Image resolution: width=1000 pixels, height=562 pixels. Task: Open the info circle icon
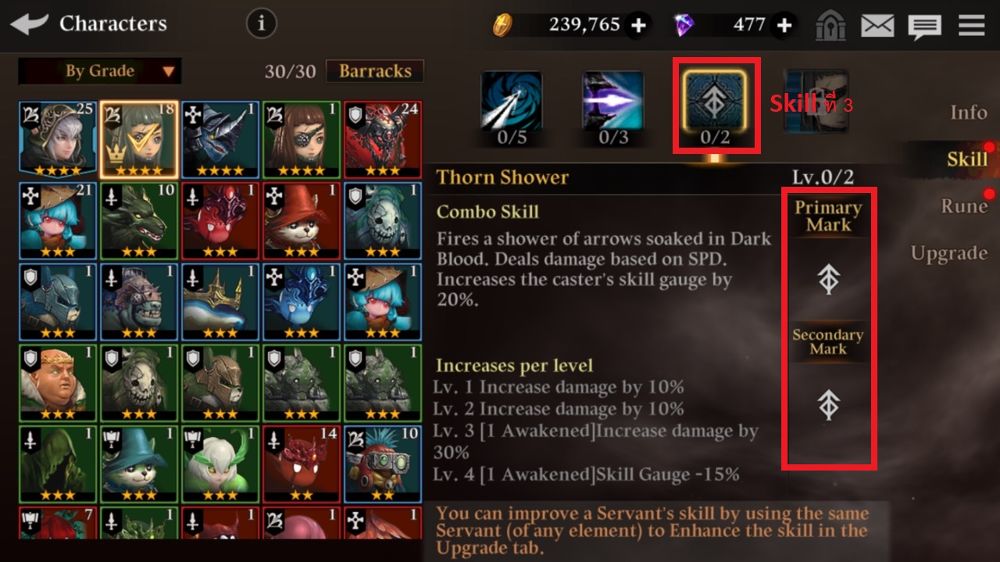click(261, 24)
